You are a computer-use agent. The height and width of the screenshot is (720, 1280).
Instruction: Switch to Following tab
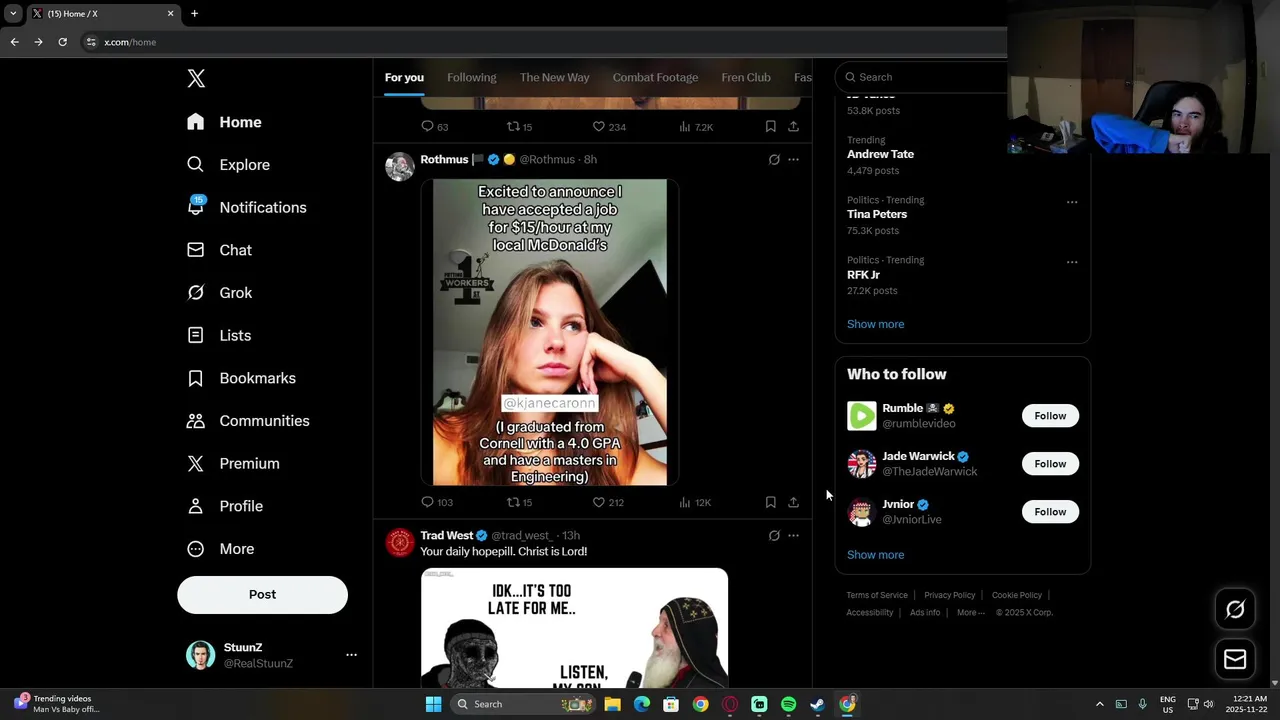472,77
